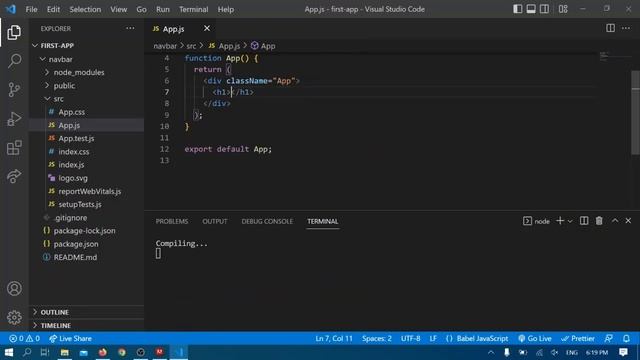Kill terminal with trash icon
Screen dimensions: 640x360
click(x=599, y=221)
